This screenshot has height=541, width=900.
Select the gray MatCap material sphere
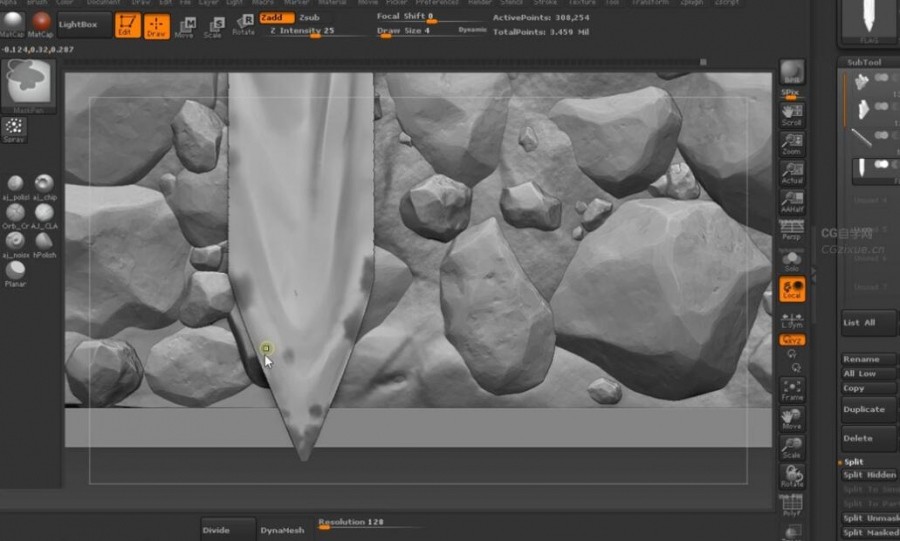pyautogui.click(x=12, y=24)
